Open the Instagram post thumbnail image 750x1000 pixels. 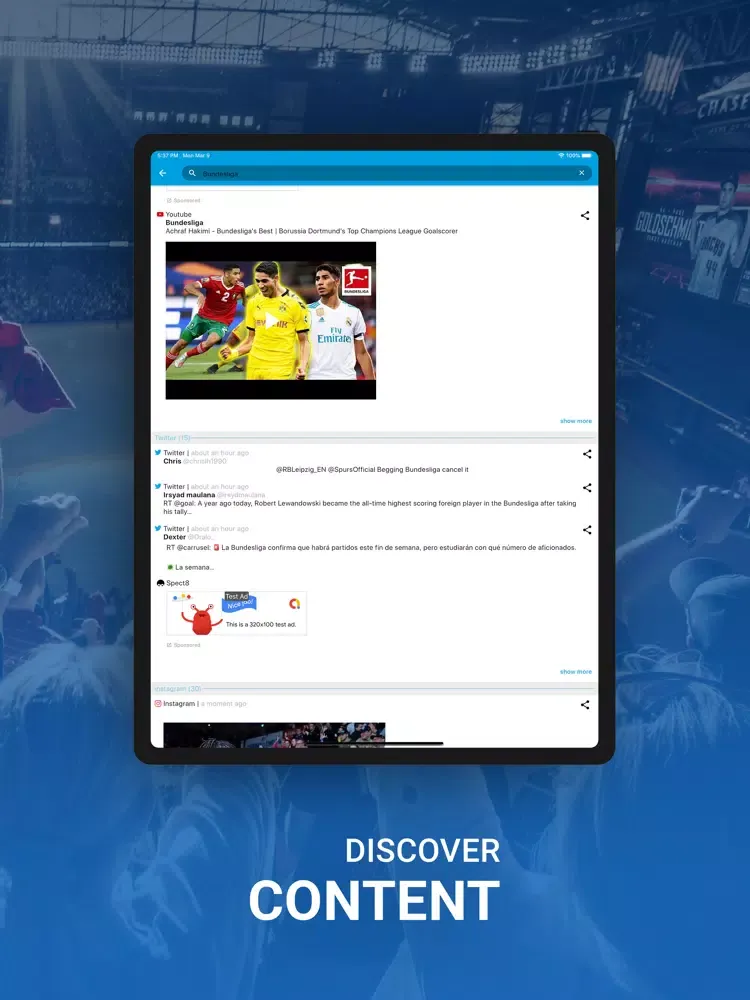click(x=274, y=735)
